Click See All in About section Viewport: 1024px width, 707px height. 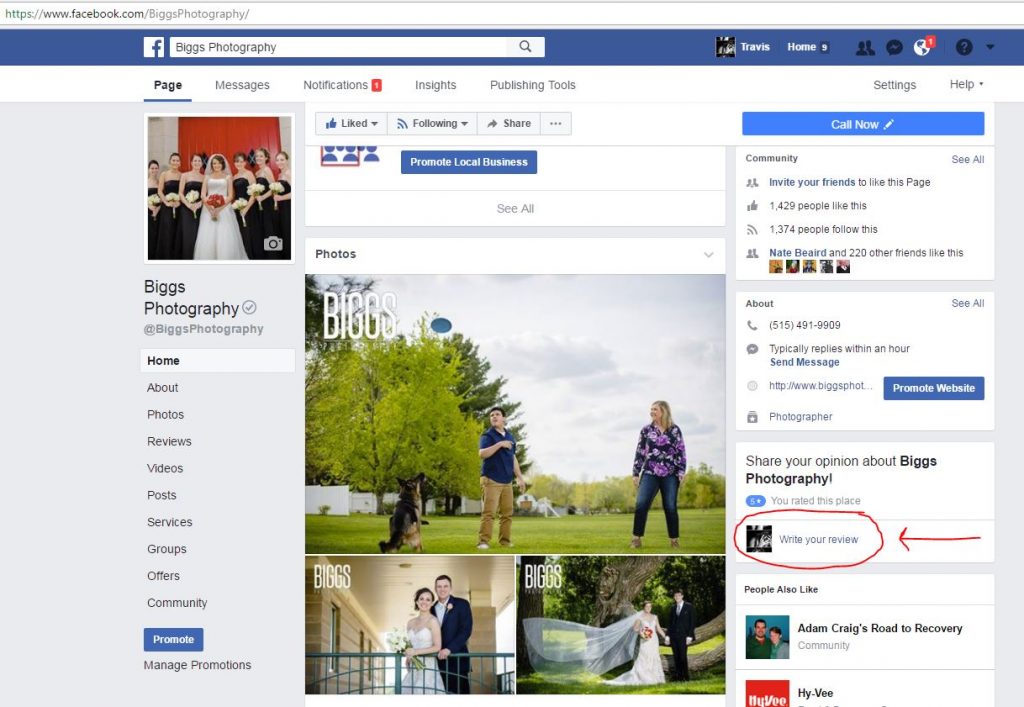pos(968,304)
